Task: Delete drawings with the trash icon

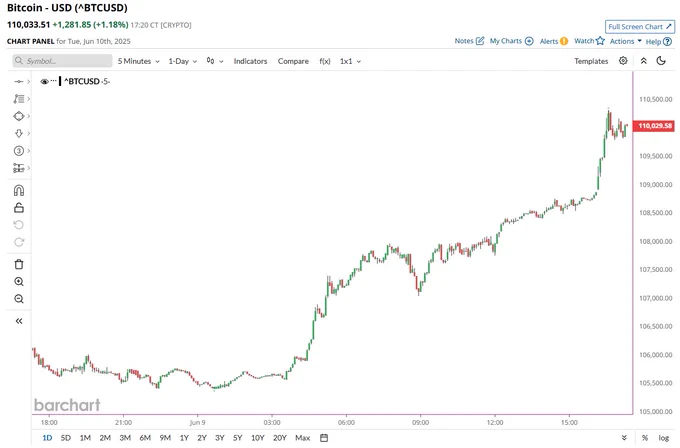Action: click(x=19, y=264)
